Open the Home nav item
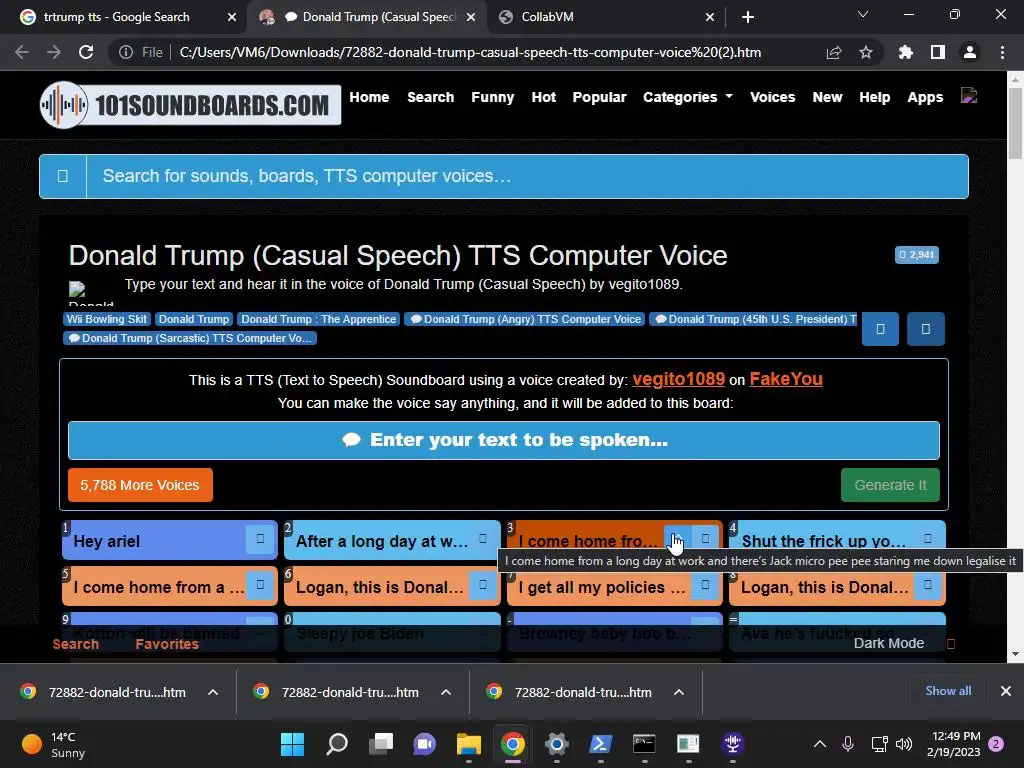This screenshot has height=768, width=1024. 369,97
